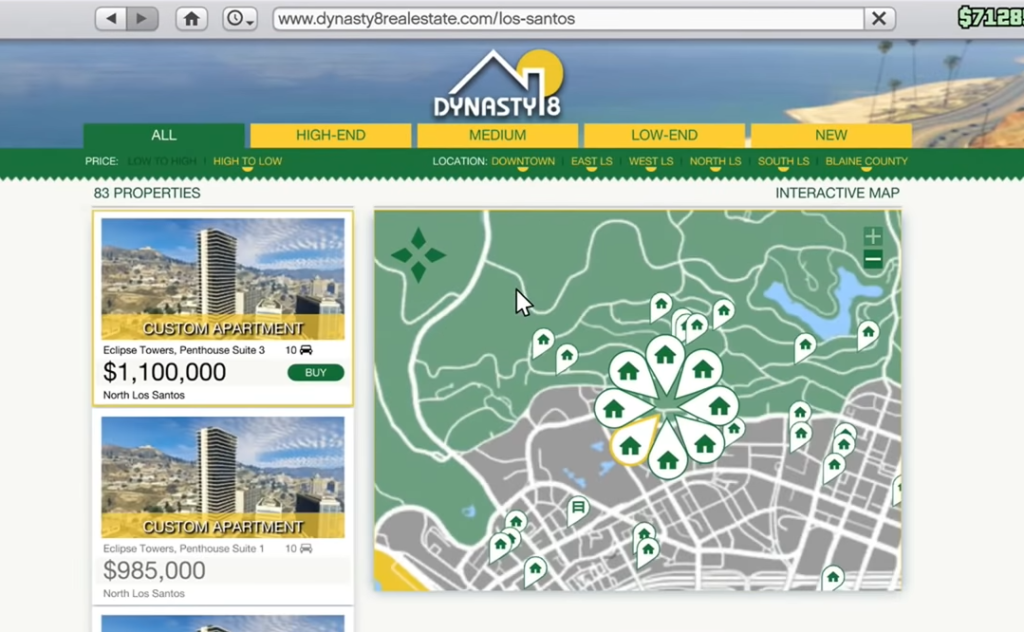This screenshot has width=1024, height=632.
Task: Click the garage car icon for Penthouse Suite 1
Action: [306, 548]
